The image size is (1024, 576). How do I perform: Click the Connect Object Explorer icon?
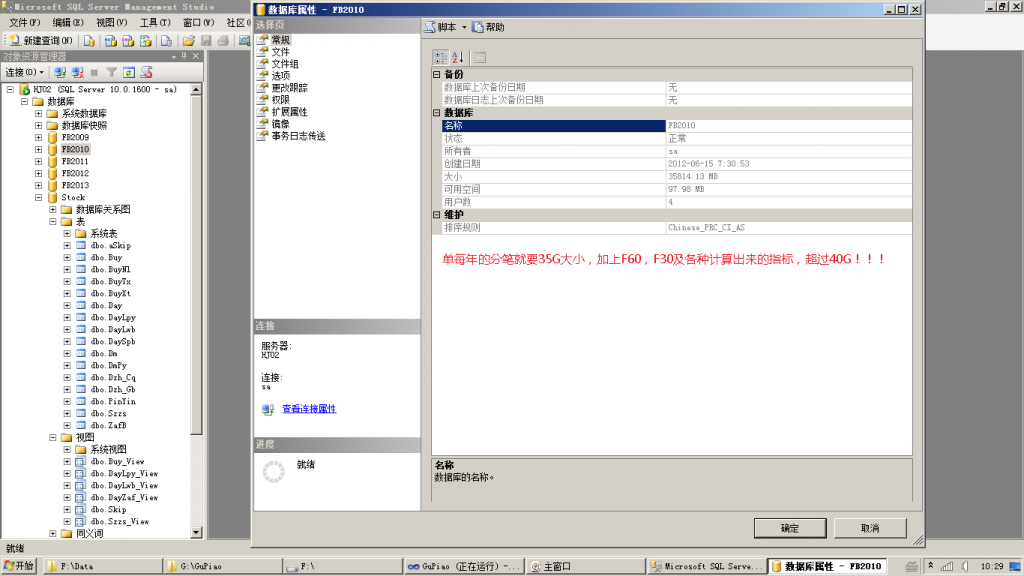pos(60,72)
